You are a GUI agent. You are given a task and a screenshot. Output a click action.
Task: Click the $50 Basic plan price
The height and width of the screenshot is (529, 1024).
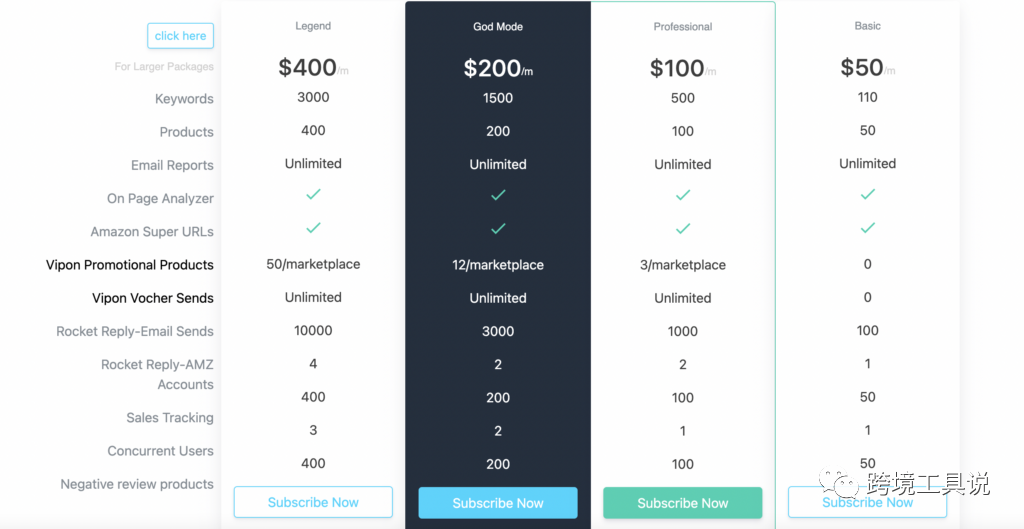(x=862, y=67)
